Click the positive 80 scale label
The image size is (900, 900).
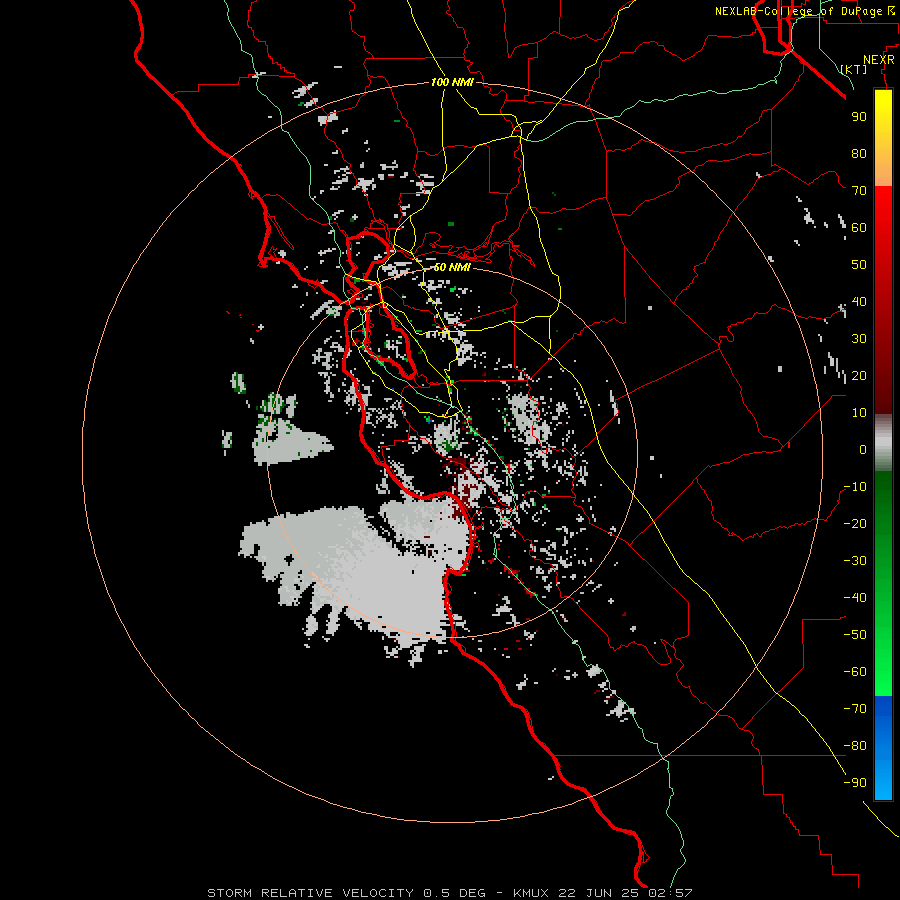(x=859, y=153)
